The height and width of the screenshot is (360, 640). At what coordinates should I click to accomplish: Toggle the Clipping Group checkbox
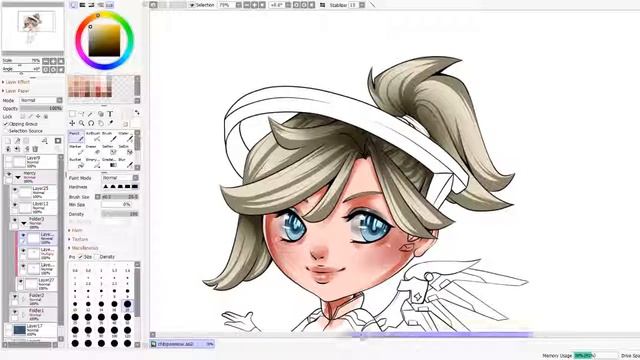click(6, 124)
